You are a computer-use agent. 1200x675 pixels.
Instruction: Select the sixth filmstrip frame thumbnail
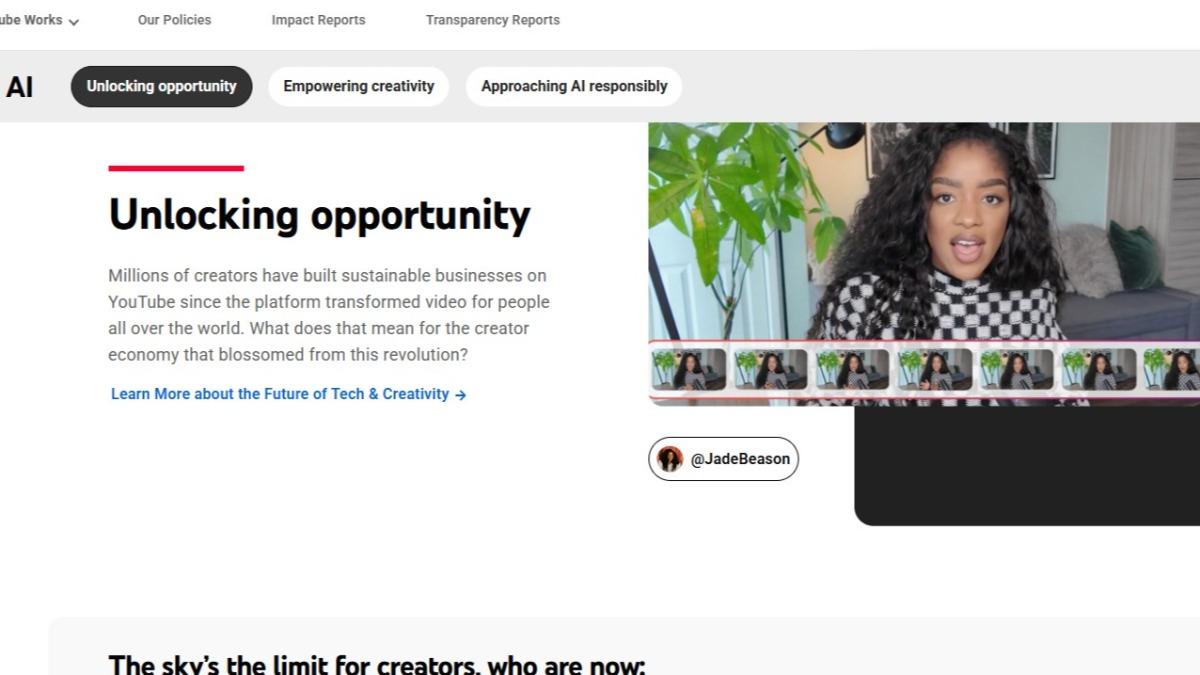pyautogui.click(x=1099, y=369)
